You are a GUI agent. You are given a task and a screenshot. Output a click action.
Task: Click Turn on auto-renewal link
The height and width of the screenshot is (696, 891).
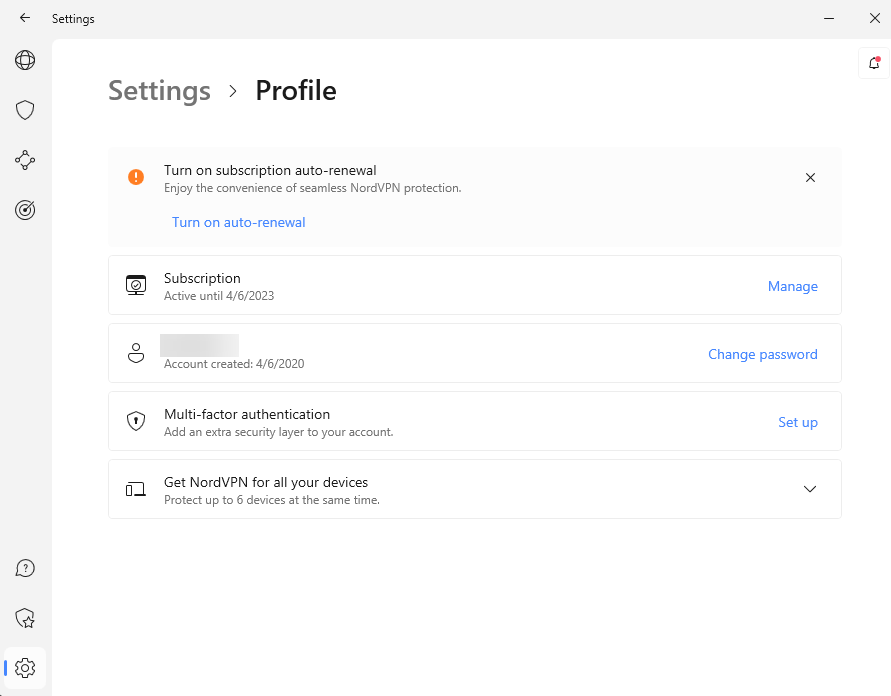click(x=239, y=223)
